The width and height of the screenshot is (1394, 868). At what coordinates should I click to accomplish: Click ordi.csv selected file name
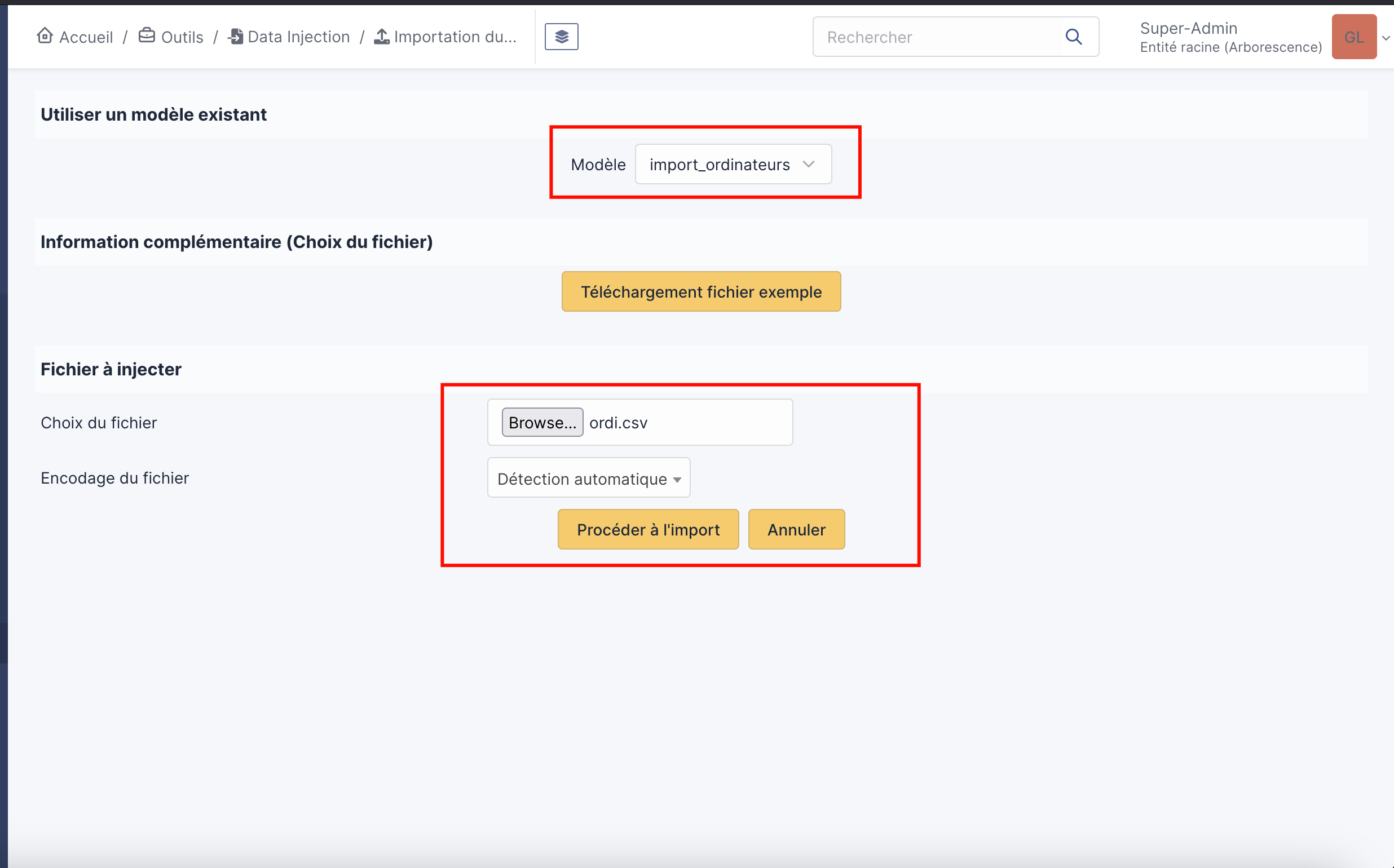pyautogui.click(x=618, y=423)
